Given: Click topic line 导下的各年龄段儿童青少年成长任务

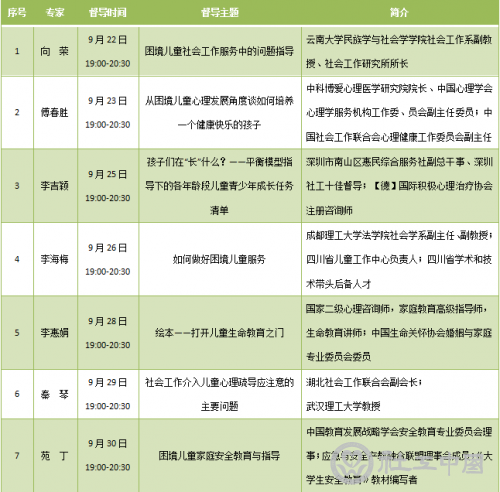Looking at the screenshot, I should pos(219,186).
